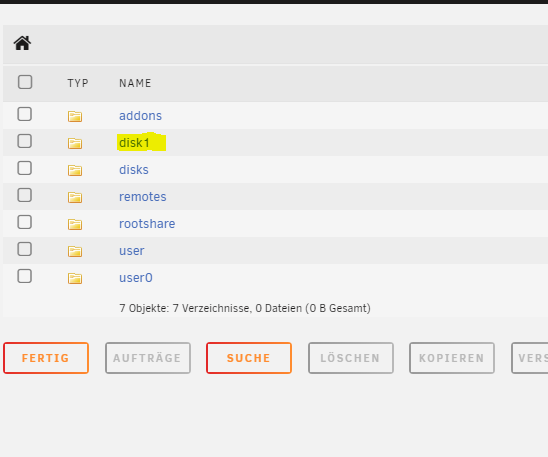Open the Aufträge jobs button
Viewport: 548px width, 457px height.
[148, 358]
